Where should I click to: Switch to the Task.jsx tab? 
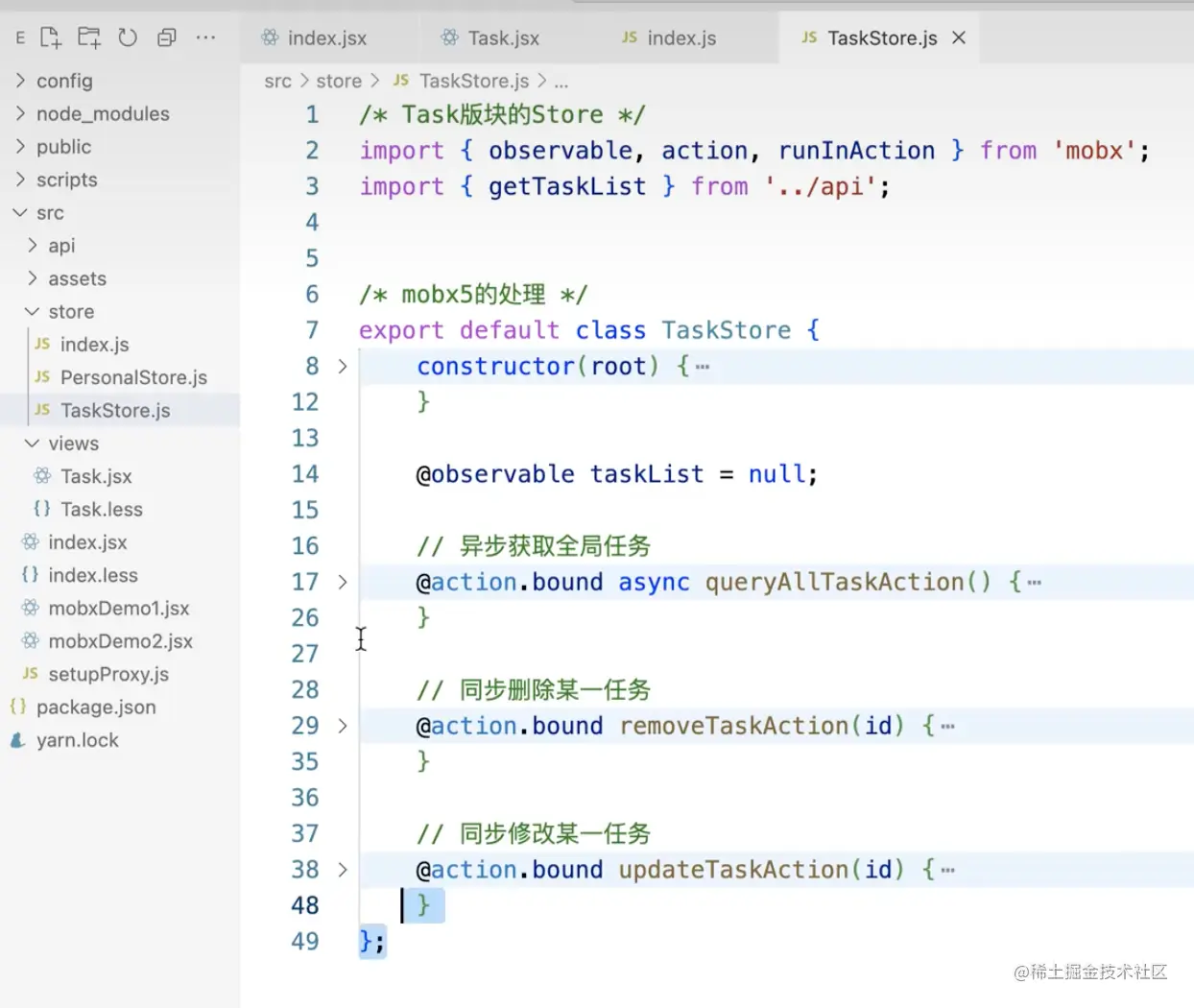coord(504,38)
